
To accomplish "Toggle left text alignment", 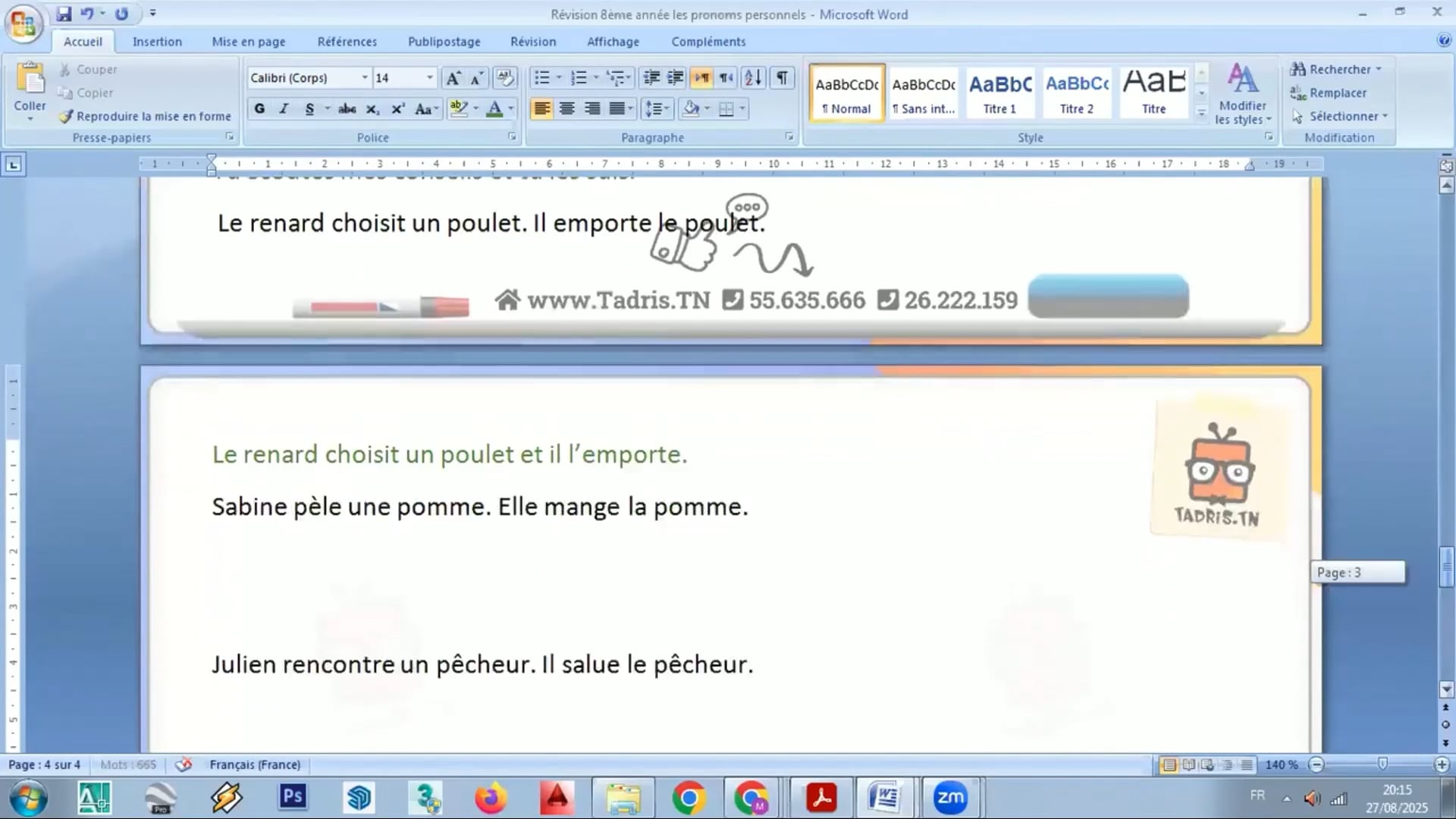I will click(541, 109).
